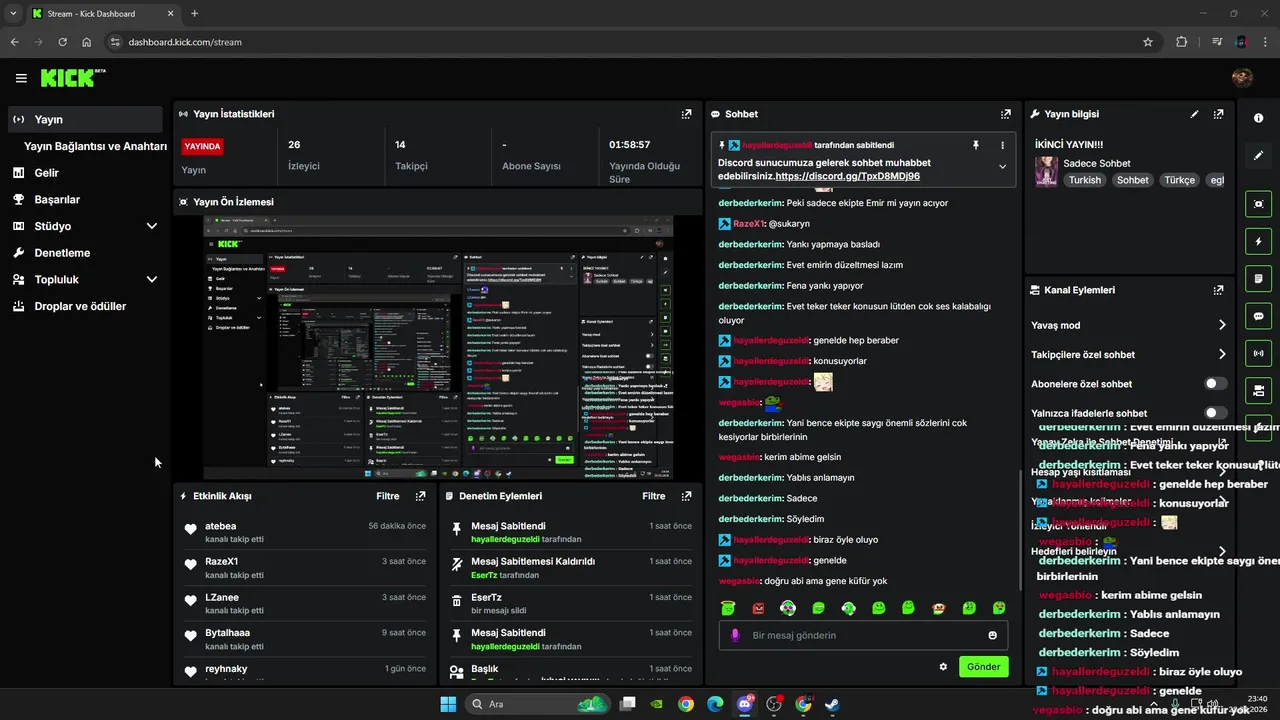Viewport: 1280px width, 720px height.
Task: Open the pinned message three-dot menu
Action: tap(1002, 145)
